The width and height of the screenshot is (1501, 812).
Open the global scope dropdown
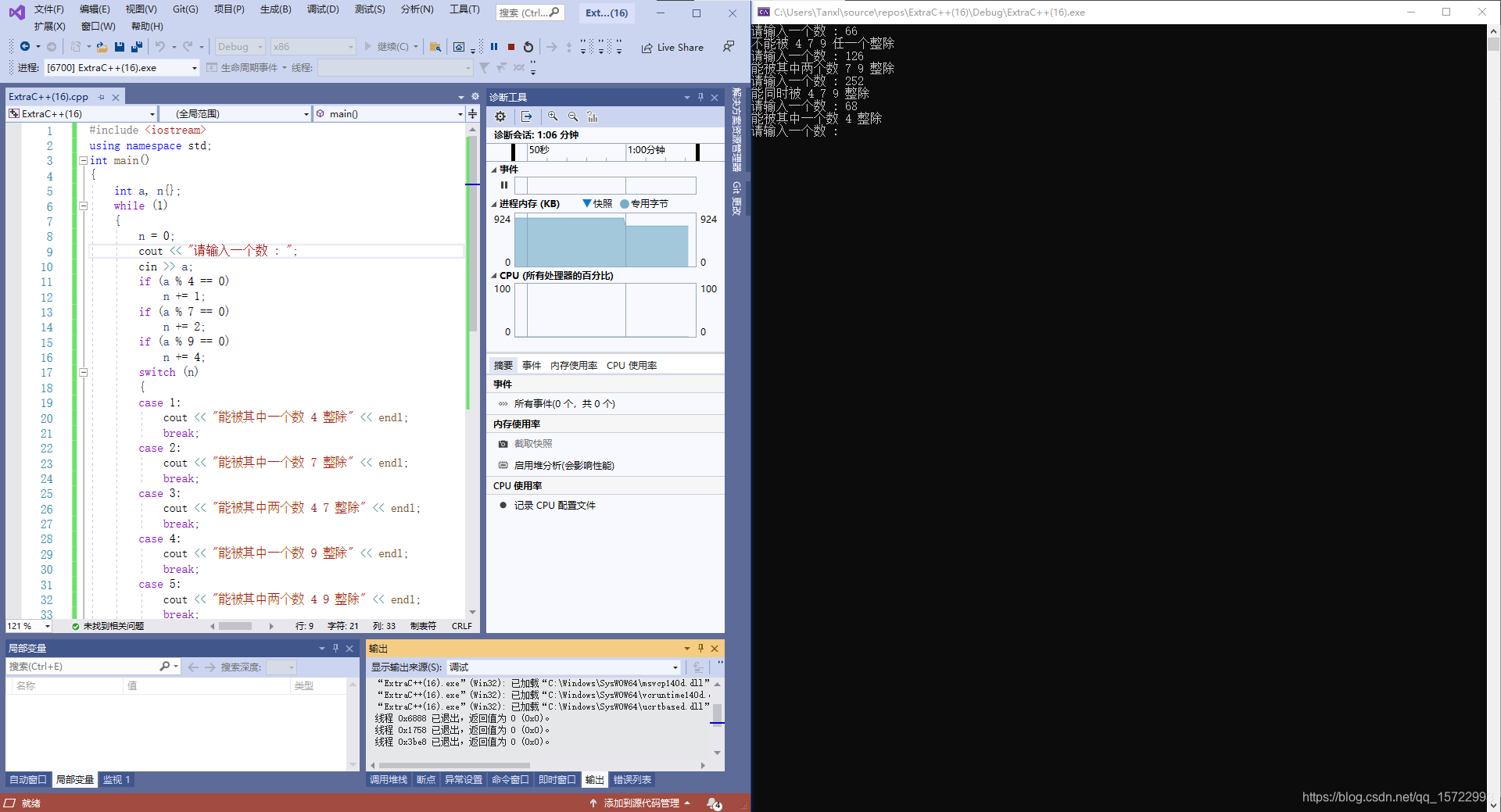coord(235,113)
